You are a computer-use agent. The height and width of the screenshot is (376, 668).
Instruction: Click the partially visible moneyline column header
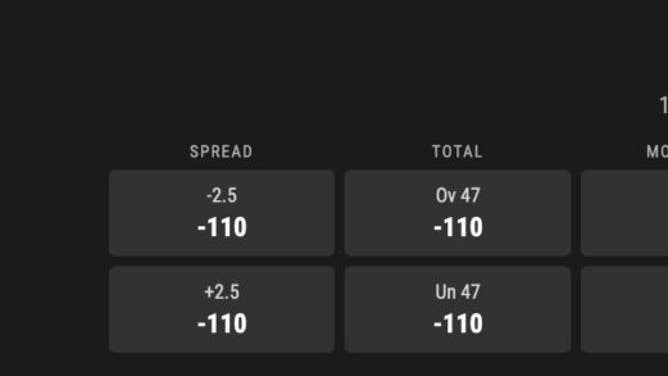coord(657,152)
